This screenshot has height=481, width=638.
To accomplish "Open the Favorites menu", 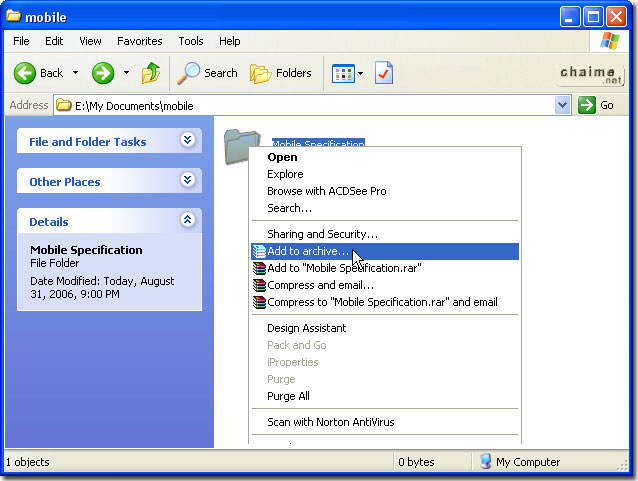I will (x=139, y=41).
